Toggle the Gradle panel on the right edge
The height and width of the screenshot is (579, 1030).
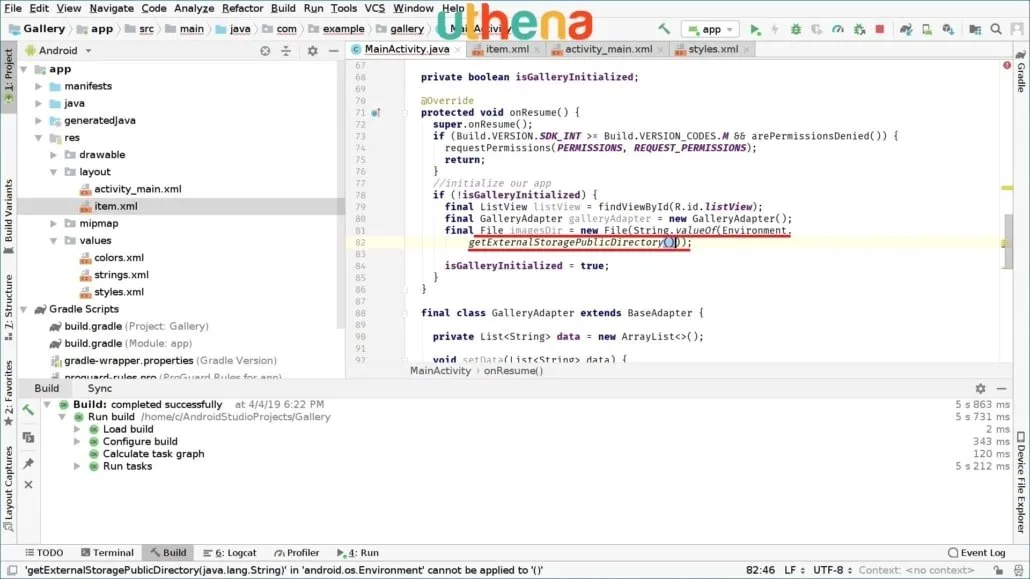1021,72
